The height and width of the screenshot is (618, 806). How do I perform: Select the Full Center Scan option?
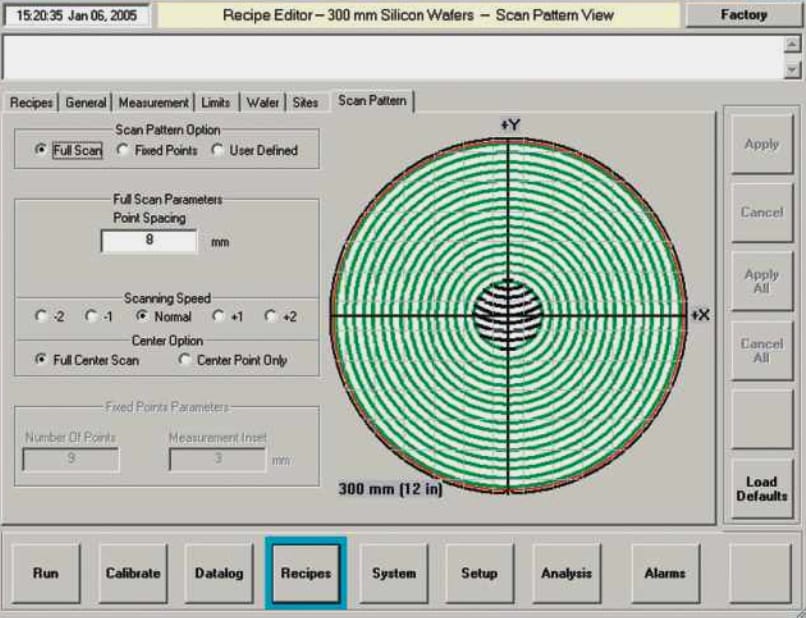[41, 360]
